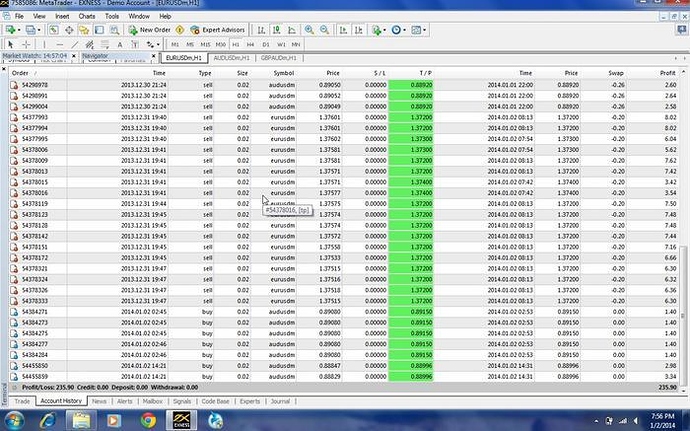Open the Windows Start menu
690x431 pixels.
click(15, 420)
